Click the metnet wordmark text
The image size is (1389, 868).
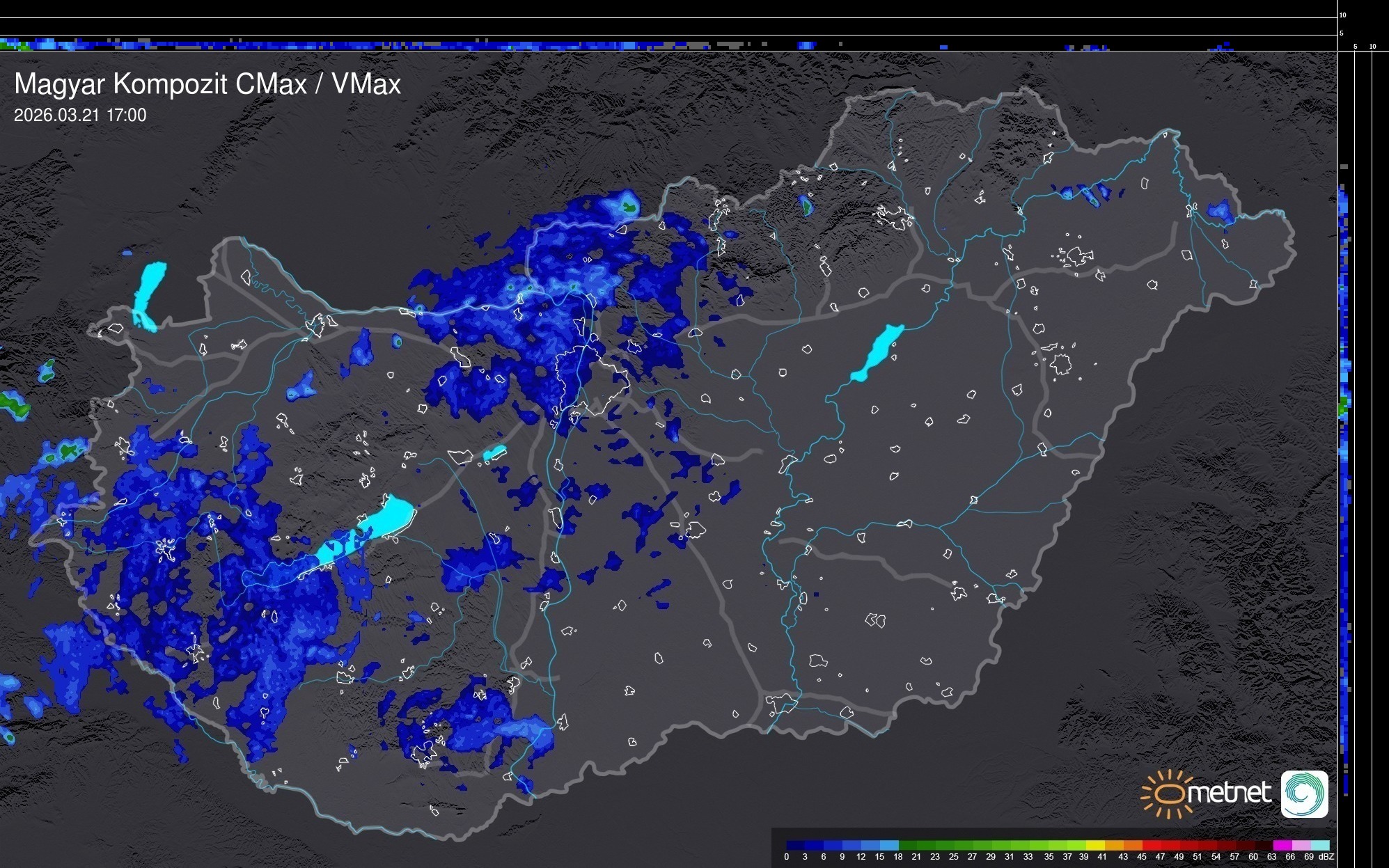(1230, 792)
